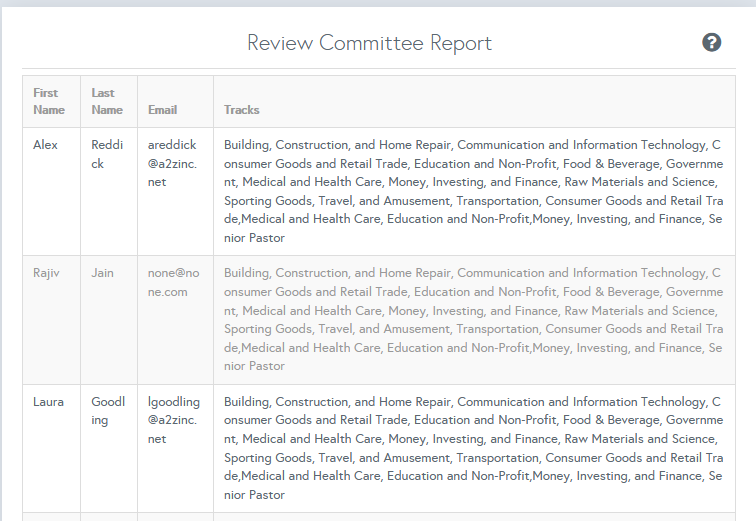Click the Review Committee Report title
The image size is (756, 521).
[369, 43]
